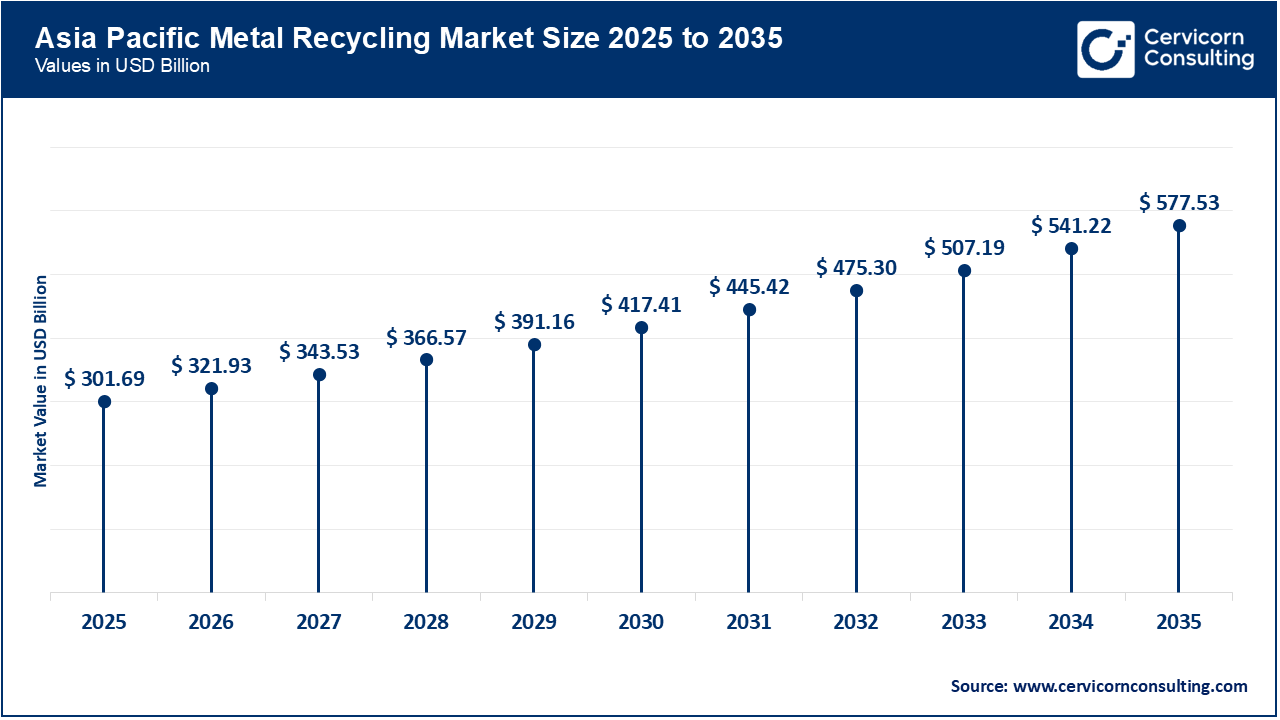Select the 2035 data point marker

coord(1178,225)
